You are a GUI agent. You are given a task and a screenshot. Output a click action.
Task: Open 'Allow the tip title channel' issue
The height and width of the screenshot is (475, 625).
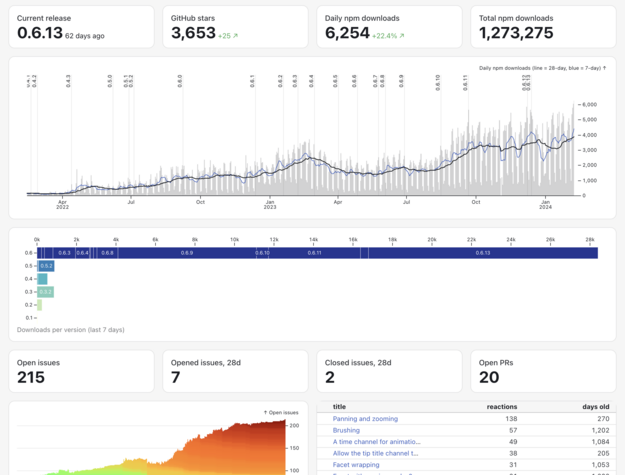pyautogui.click(x=375, y=453)
